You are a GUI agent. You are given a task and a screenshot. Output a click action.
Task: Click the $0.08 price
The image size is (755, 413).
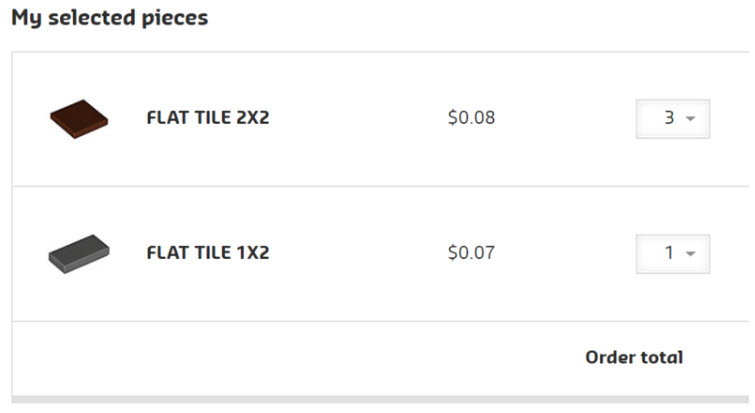pos(471,118)
